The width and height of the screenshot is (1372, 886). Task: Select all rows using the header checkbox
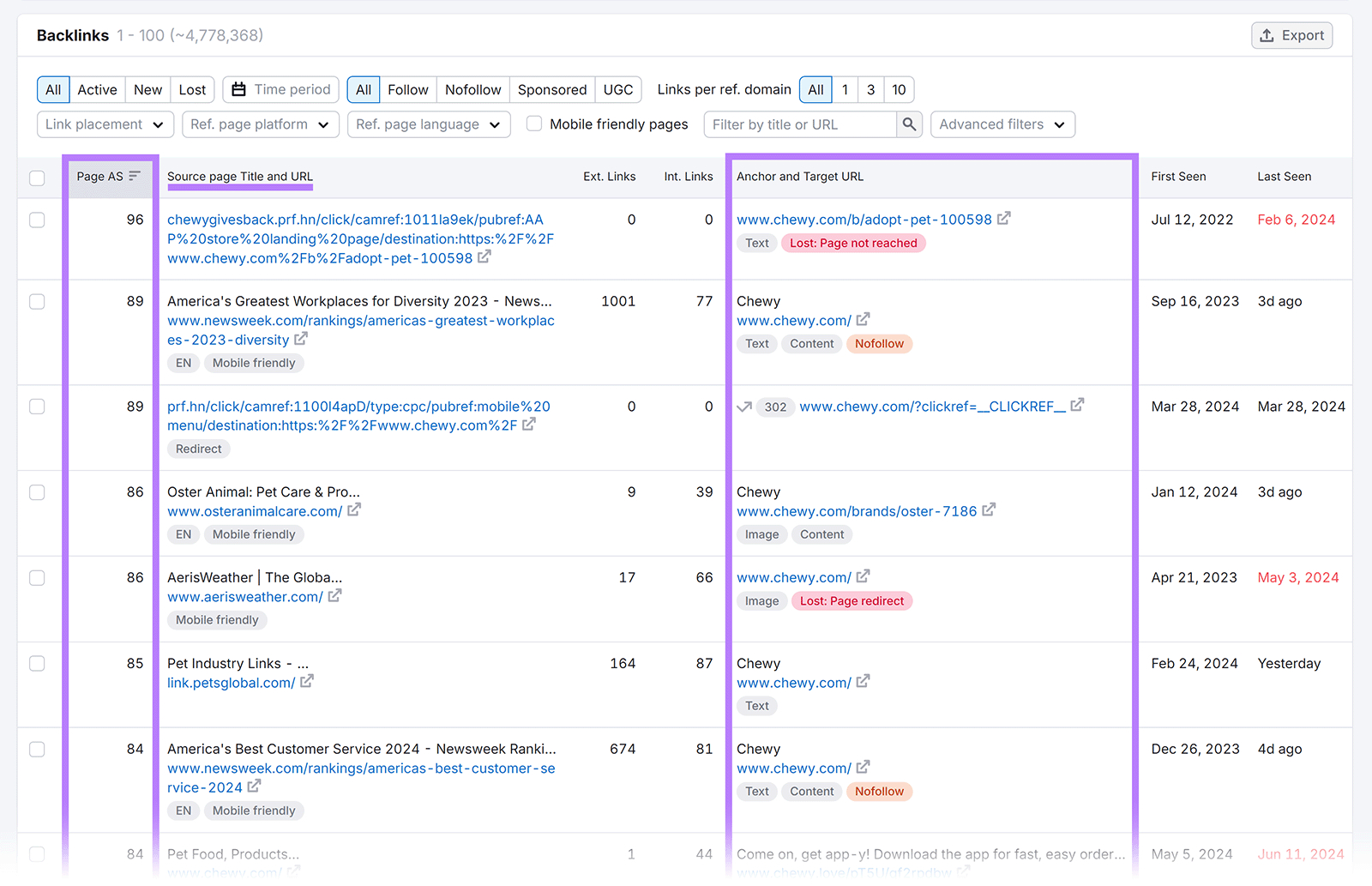(37, 178)
